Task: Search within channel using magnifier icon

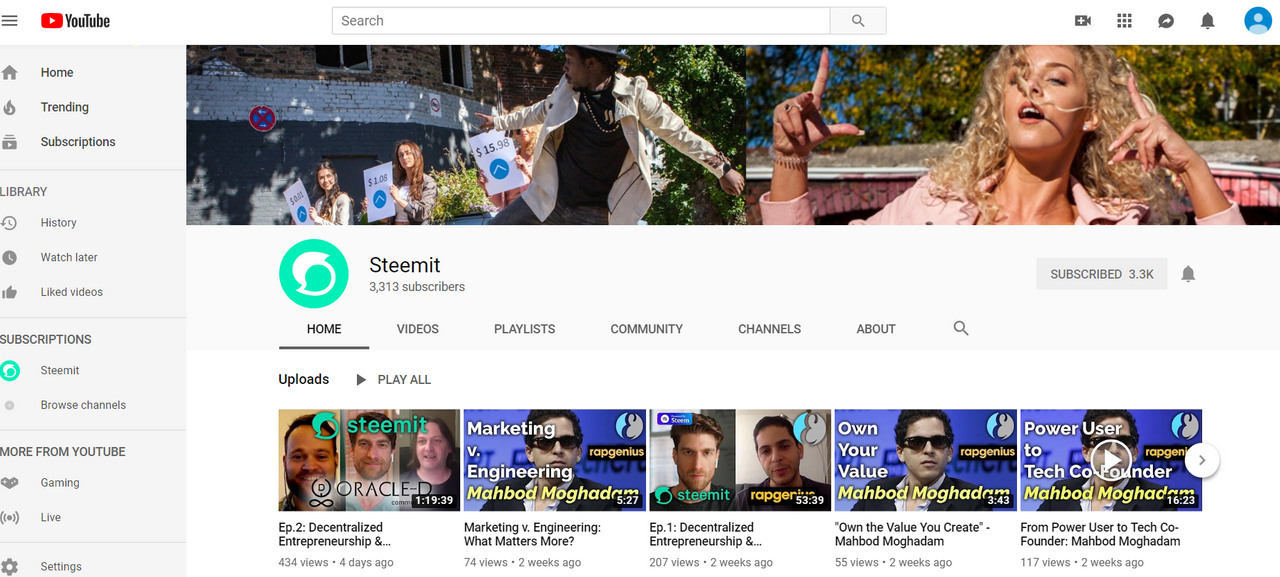Action: [x=961, y=328]
